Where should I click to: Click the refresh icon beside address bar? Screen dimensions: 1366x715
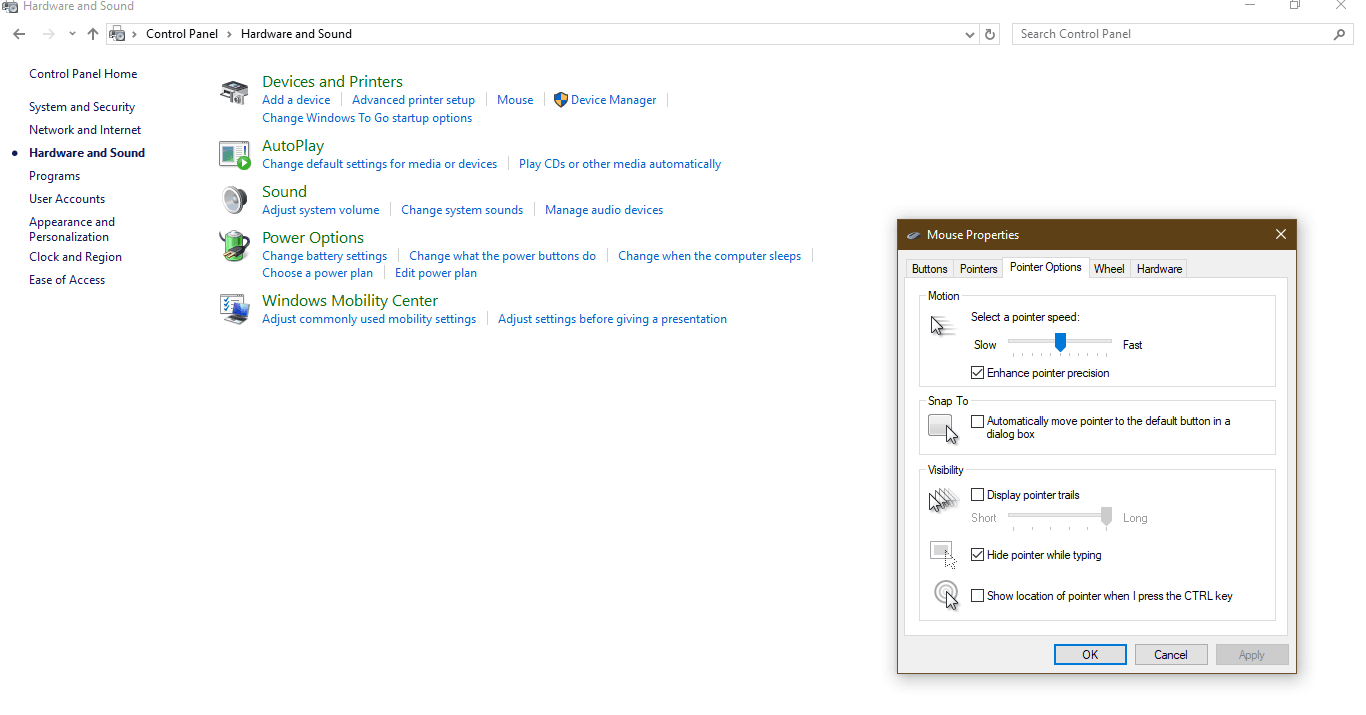pyautogui.click(x=990, y=34)
